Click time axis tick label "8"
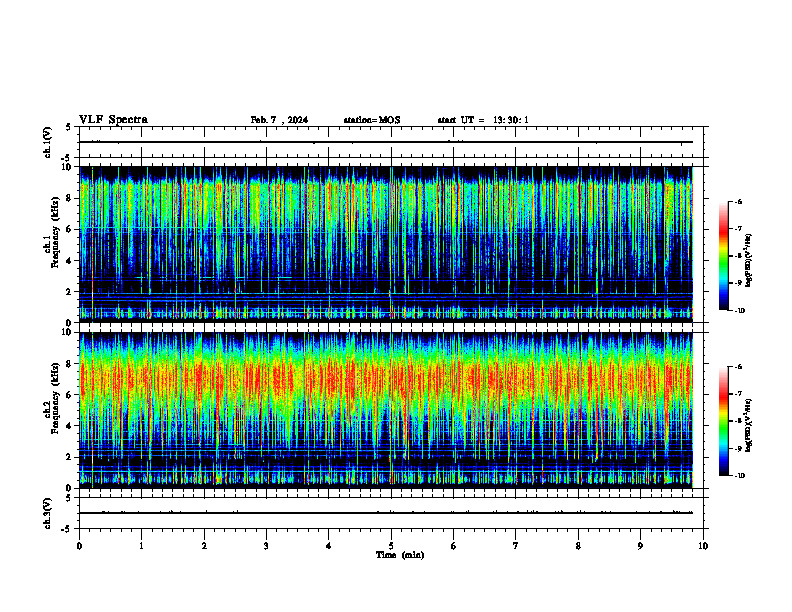Screen dimensions: 792x612 pos(578,546)
